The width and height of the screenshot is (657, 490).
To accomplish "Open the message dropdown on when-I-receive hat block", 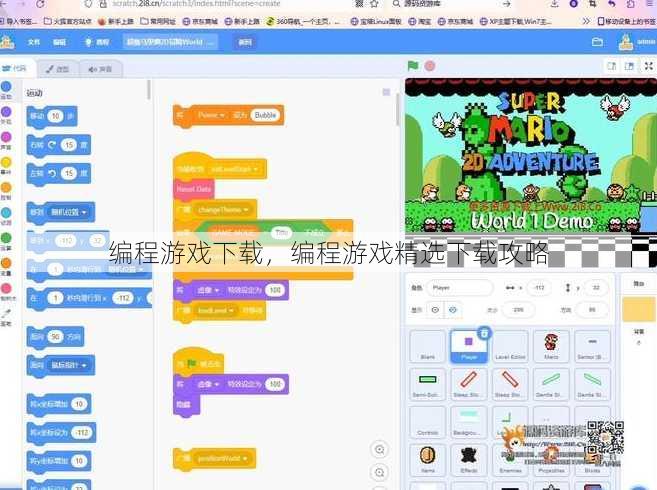I will (234, 169).
